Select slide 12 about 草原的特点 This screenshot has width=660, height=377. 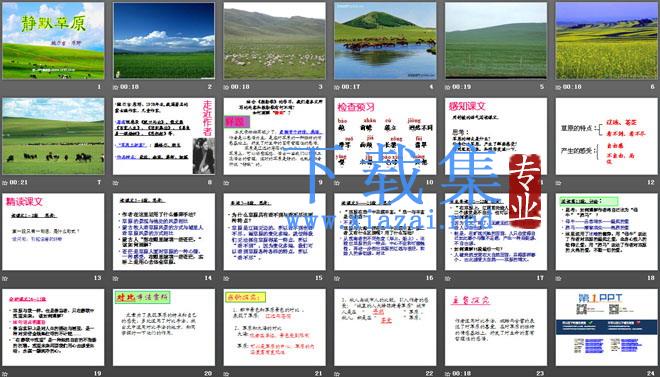607,136
